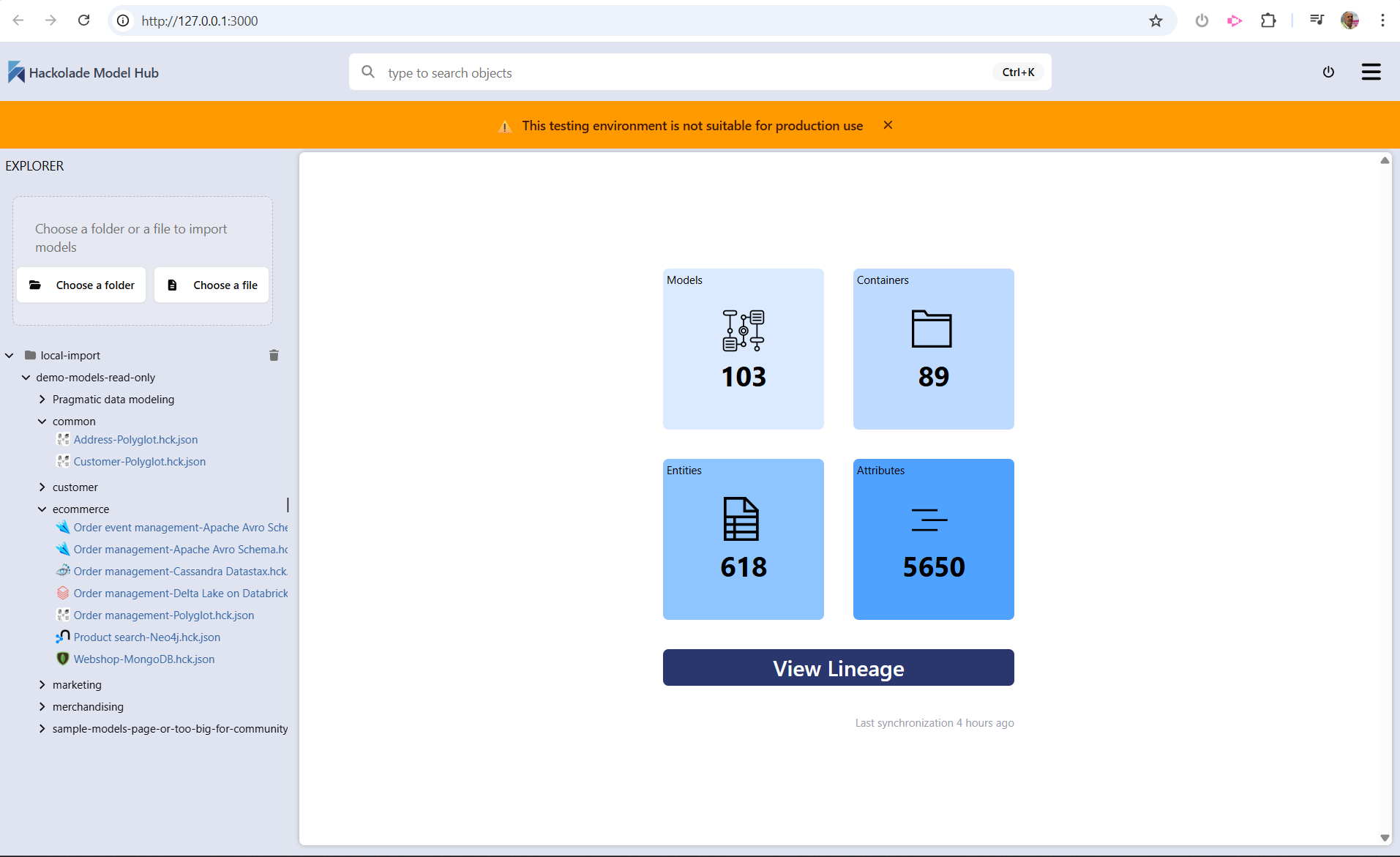This screenshot has width=1400, height=857.
Task: Dismiss the testing environment warning banner
Action: pyautogui.click(x=888, y=125)
